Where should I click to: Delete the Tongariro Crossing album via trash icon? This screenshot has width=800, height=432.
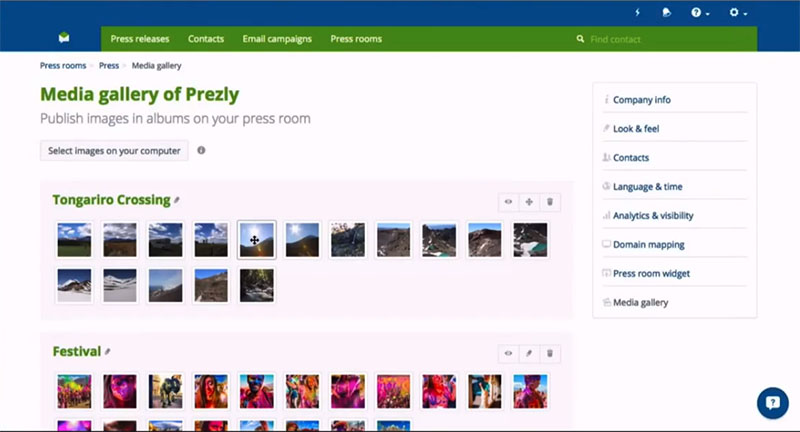coord(549,202)
